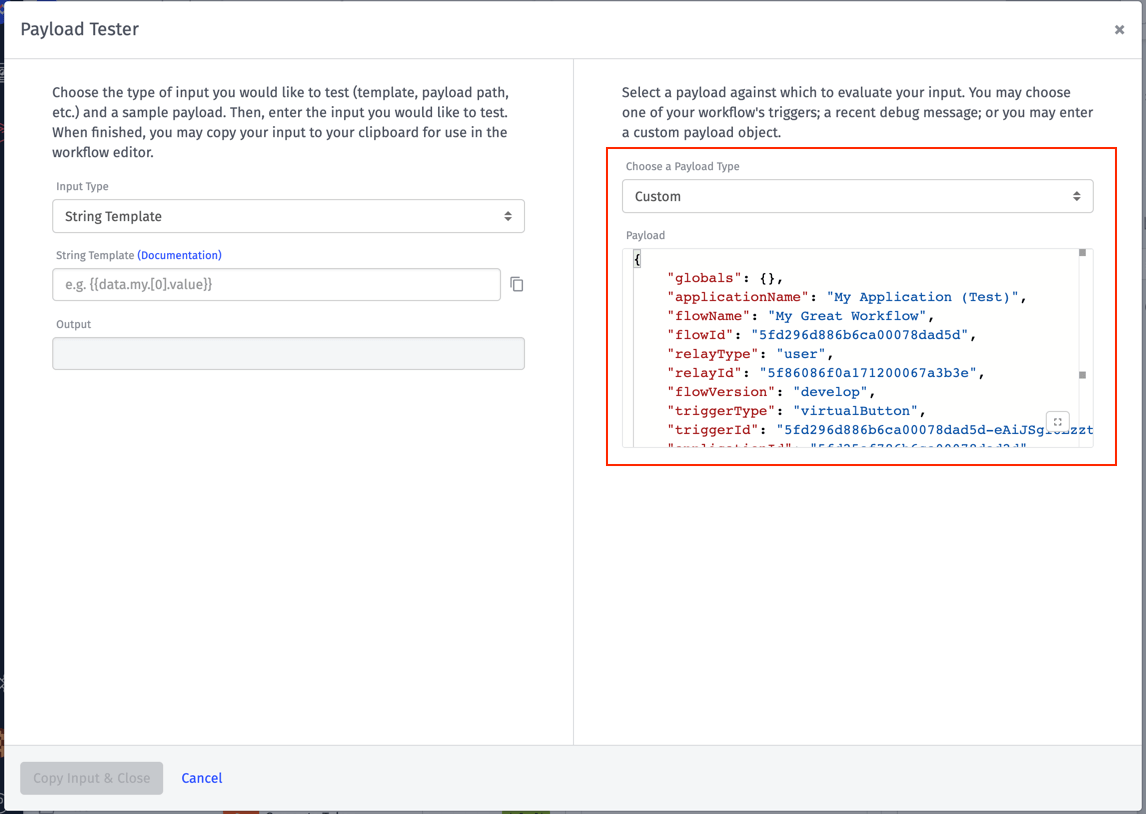
Task: Click the "globals" key in payload
Action: tap(705, 278)
